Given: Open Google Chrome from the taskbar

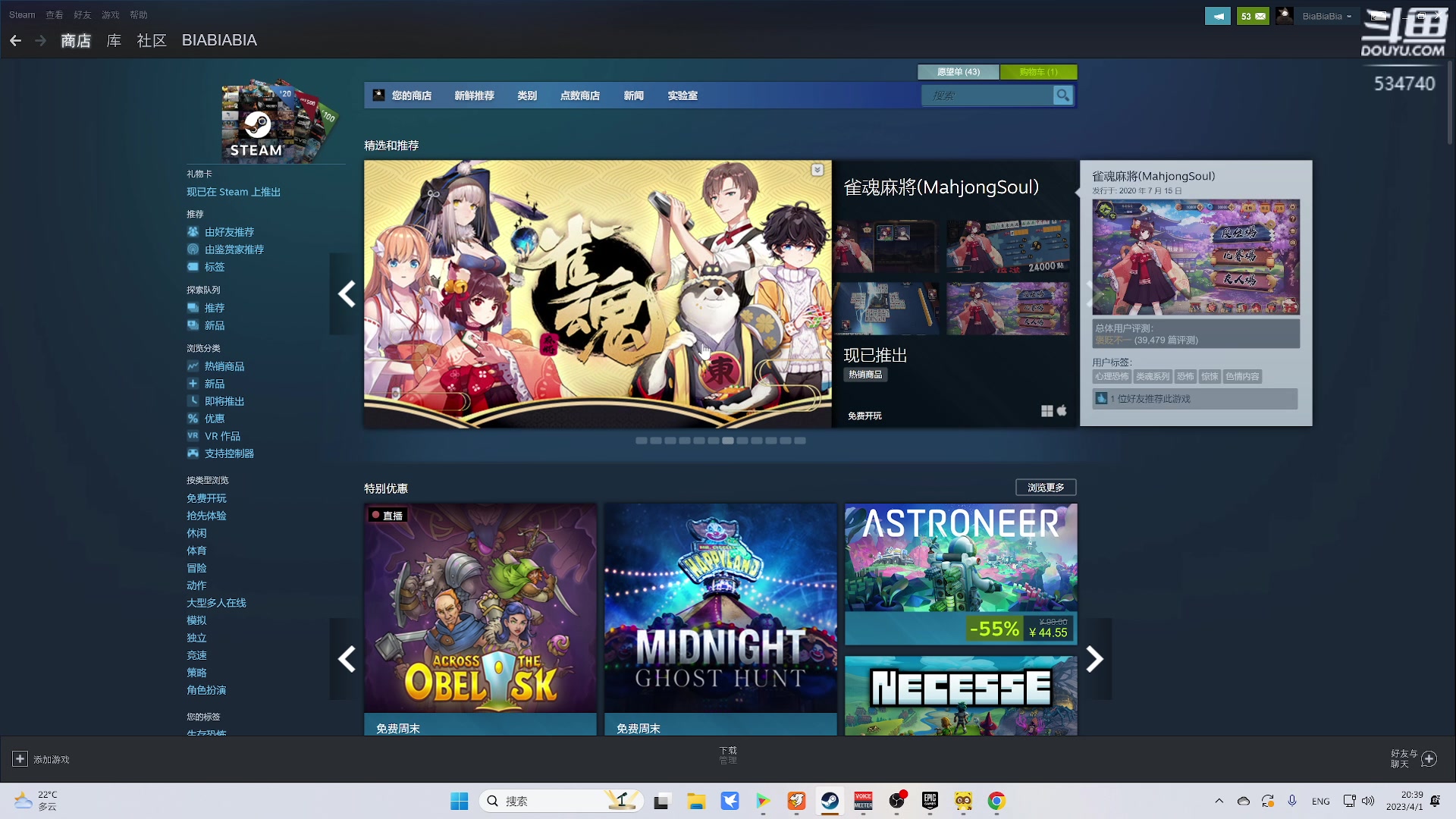Looking at the screenshot, I should 996,801.
